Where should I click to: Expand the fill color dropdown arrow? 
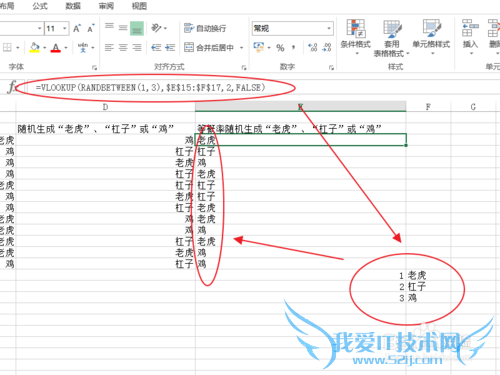(45, 48)
